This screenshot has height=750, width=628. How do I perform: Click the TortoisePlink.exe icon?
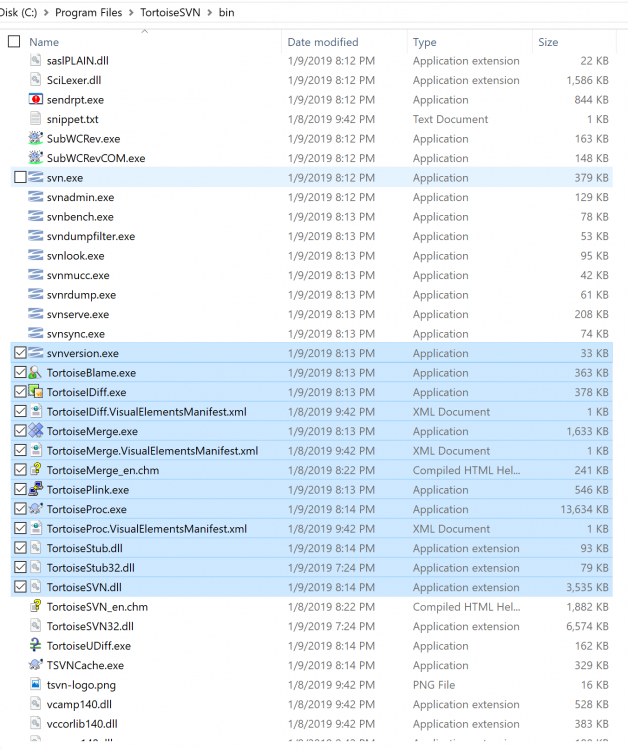(35, 490)
